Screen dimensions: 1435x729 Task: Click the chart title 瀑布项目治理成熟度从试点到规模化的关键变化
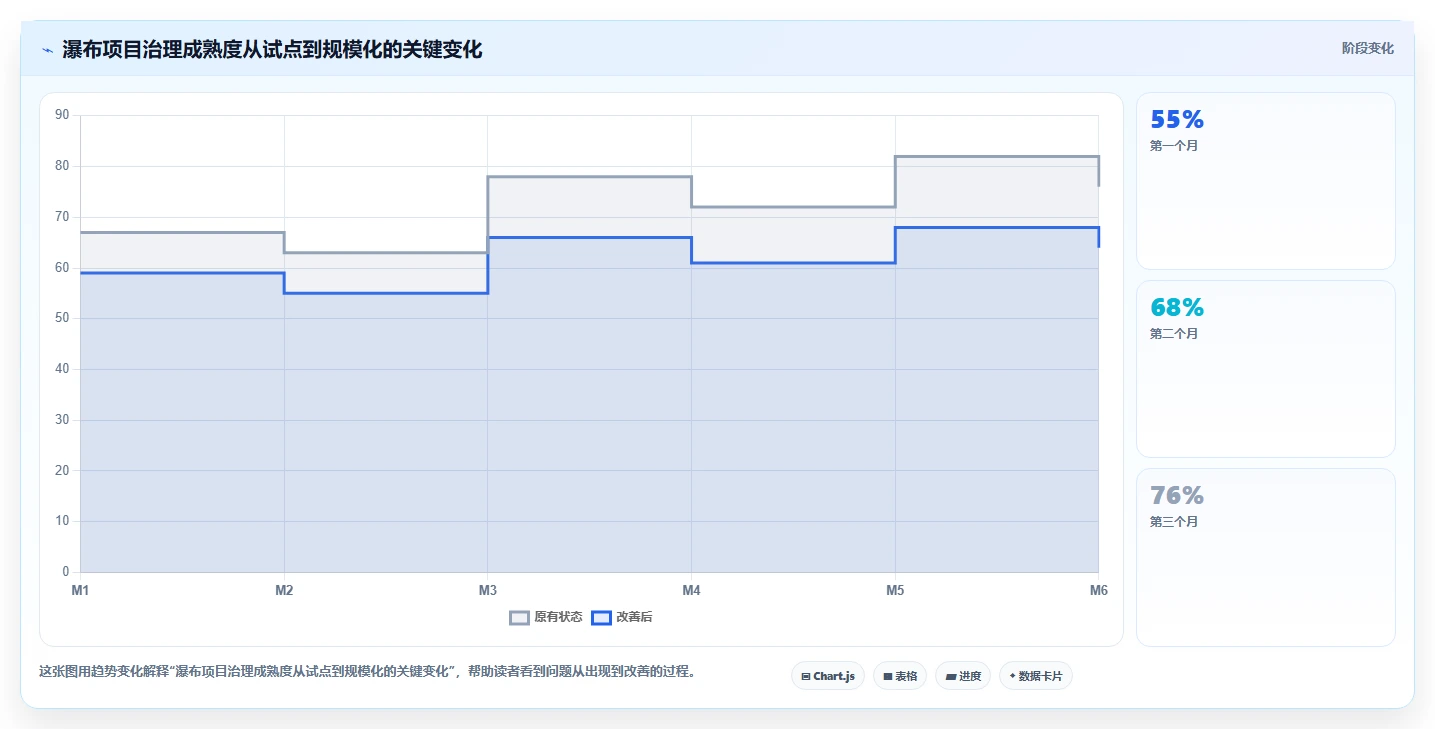point(272,50)
